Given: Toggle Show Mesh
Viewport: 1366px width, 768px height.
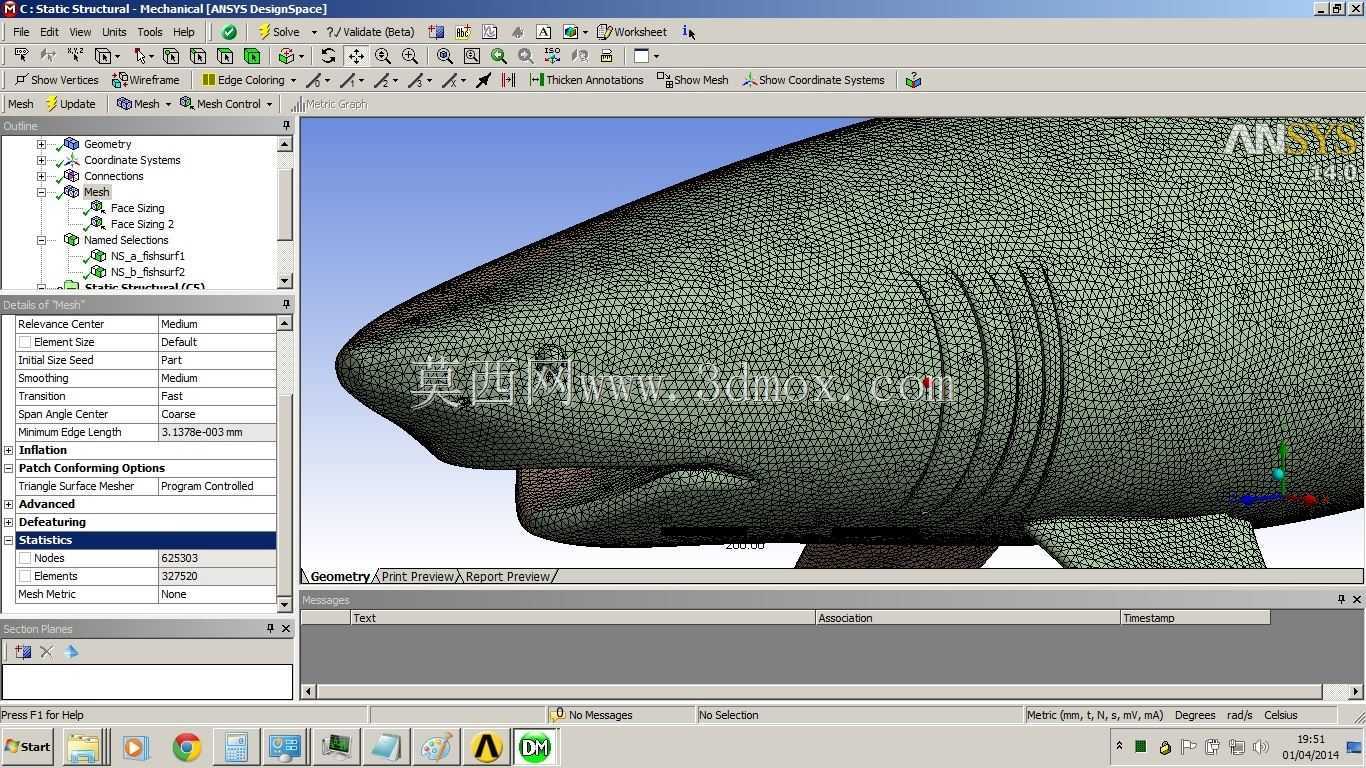Looking at the screenshot, I should pos(692,80).
